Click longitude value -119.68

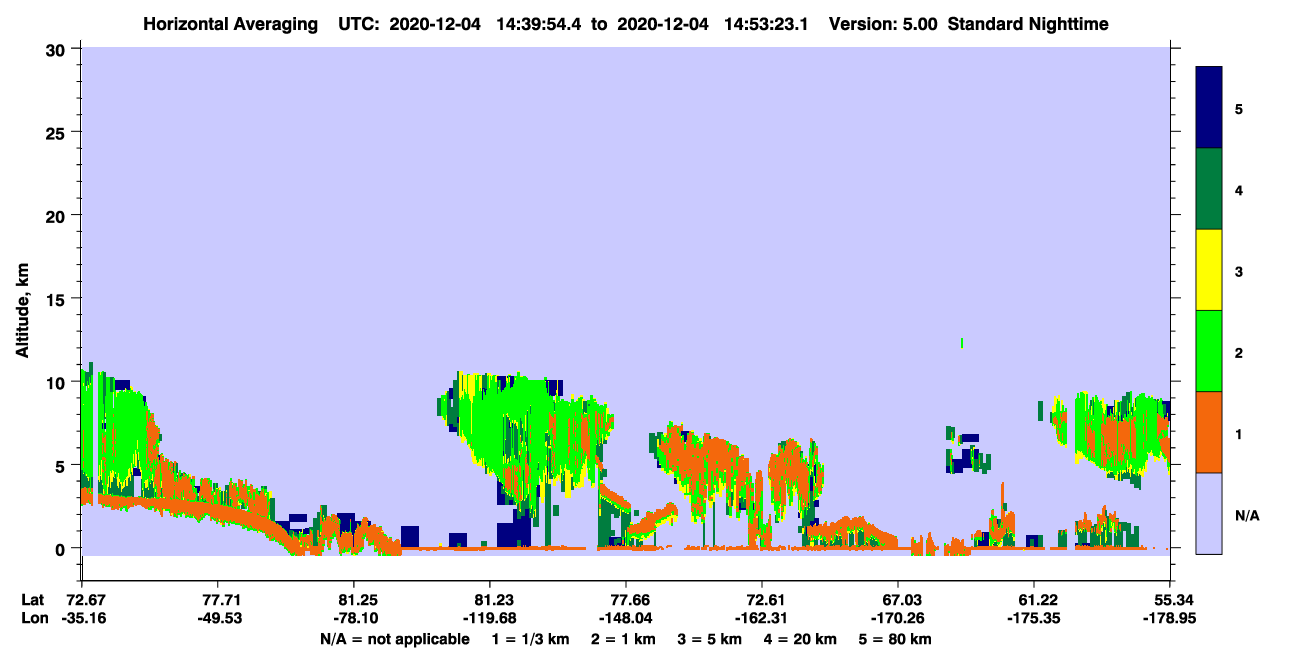pyautogui.click(x=490, y=618)
